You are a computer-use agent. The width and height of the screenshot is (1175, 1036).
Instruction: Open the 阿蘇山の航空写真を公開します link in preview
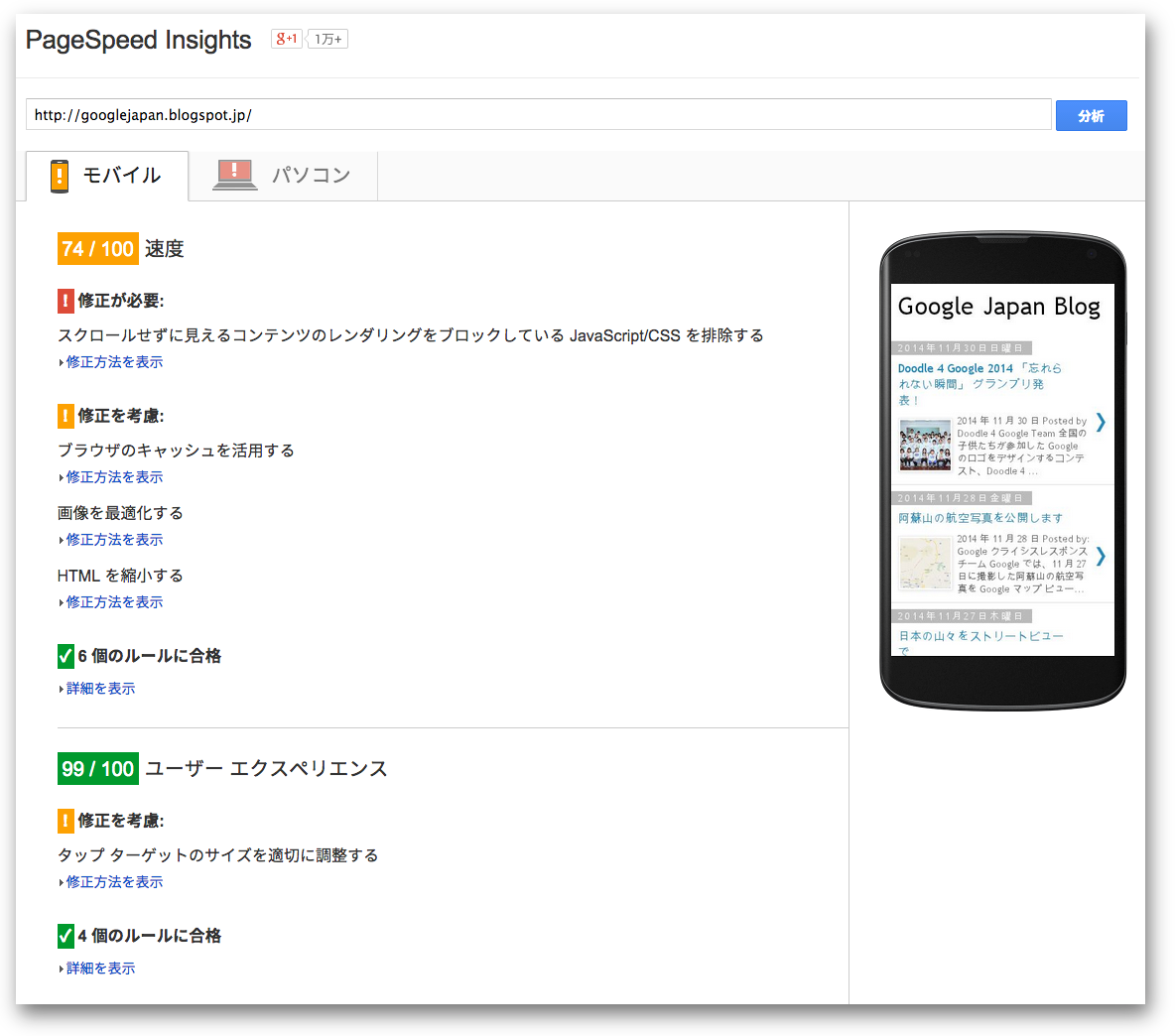(x=980, y=518)
